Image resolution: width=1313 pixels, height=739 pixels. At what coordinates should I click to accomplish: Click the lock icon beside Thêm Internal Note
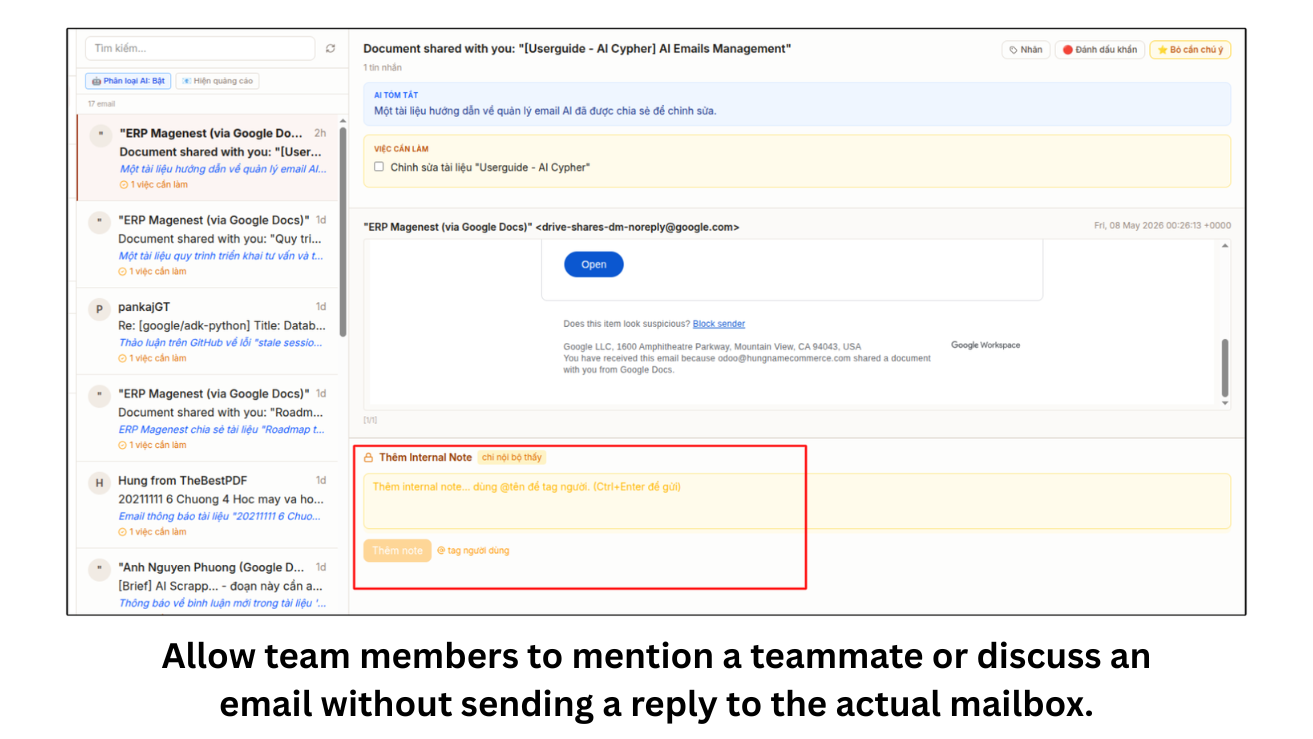(368, 458)
